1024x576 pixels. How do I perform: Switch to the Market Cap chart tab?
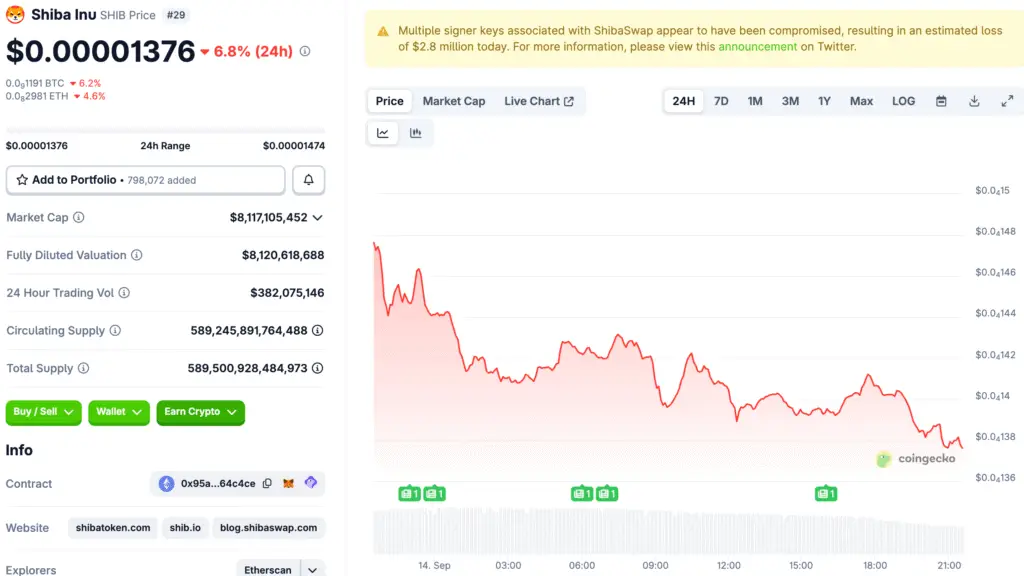(454, 101)
